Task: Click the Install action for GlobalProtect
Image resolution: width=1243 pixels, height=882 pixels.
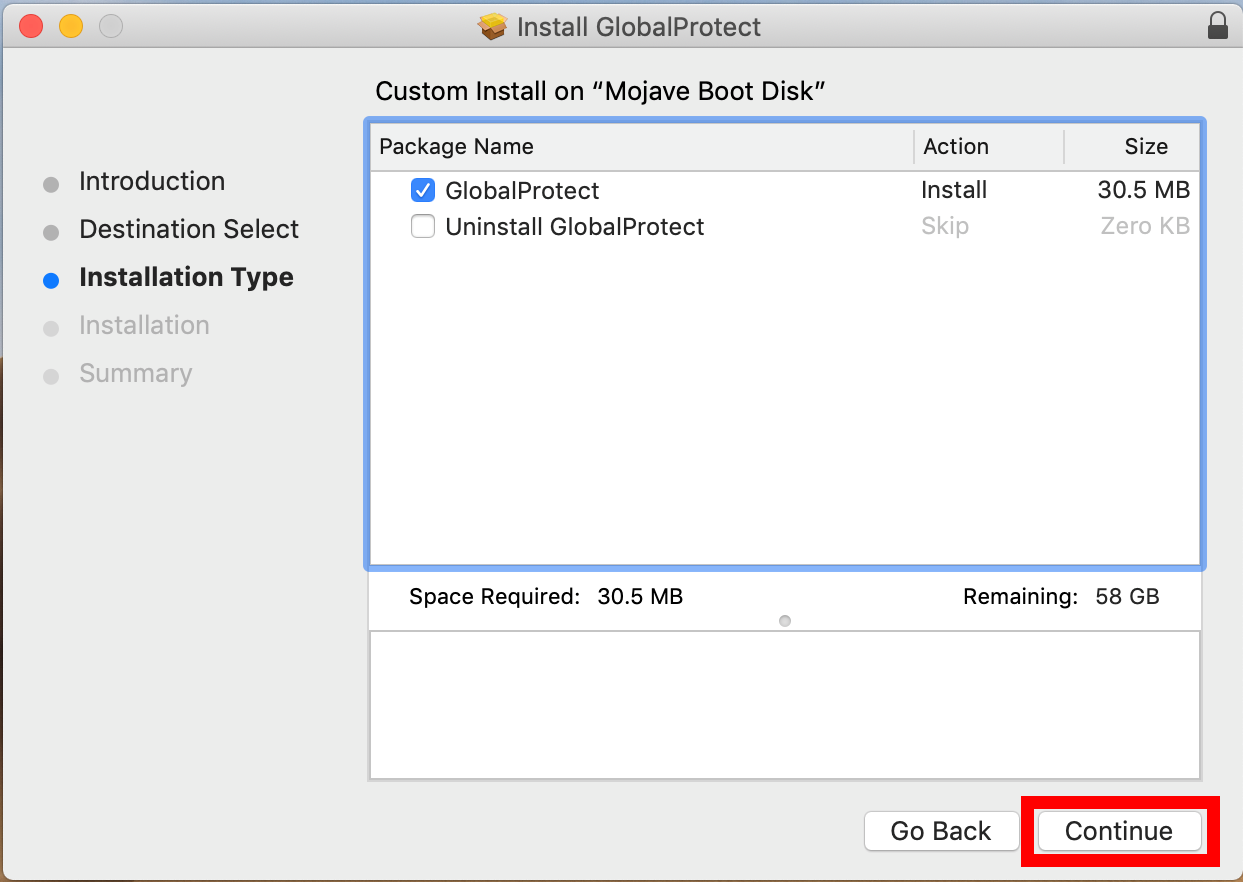Action: (x=954, y=190)
